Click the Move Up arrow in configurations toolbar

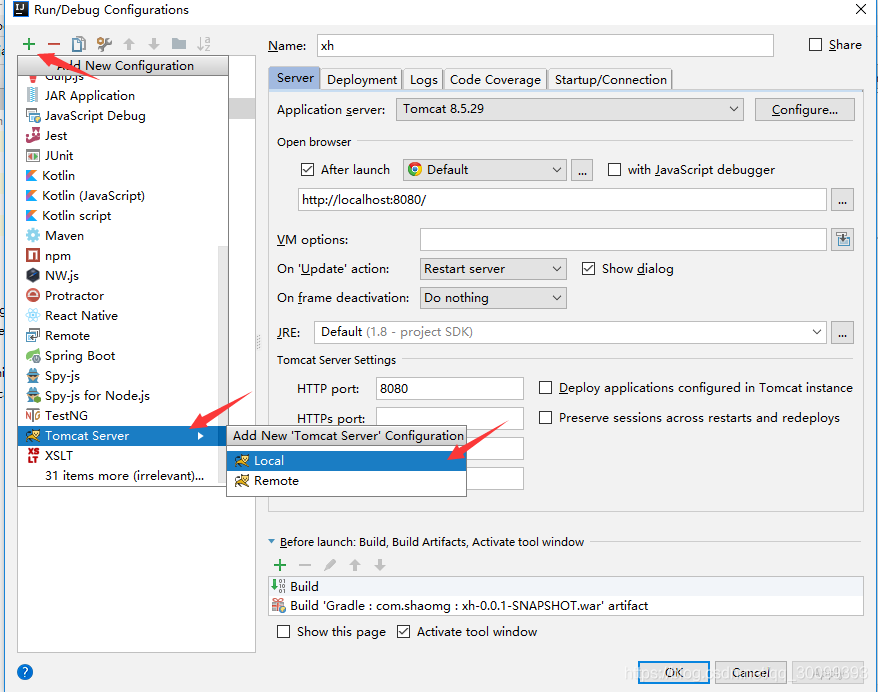(x=129, y=44)
